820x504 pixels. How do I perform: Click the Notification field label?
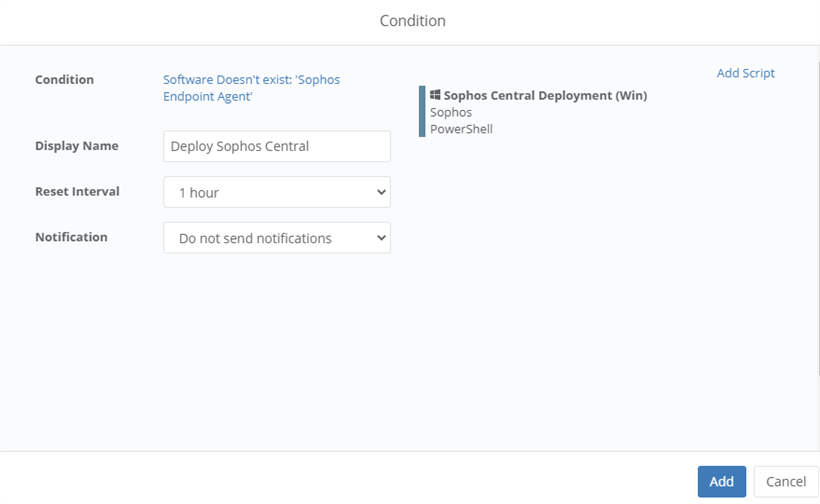71,237
